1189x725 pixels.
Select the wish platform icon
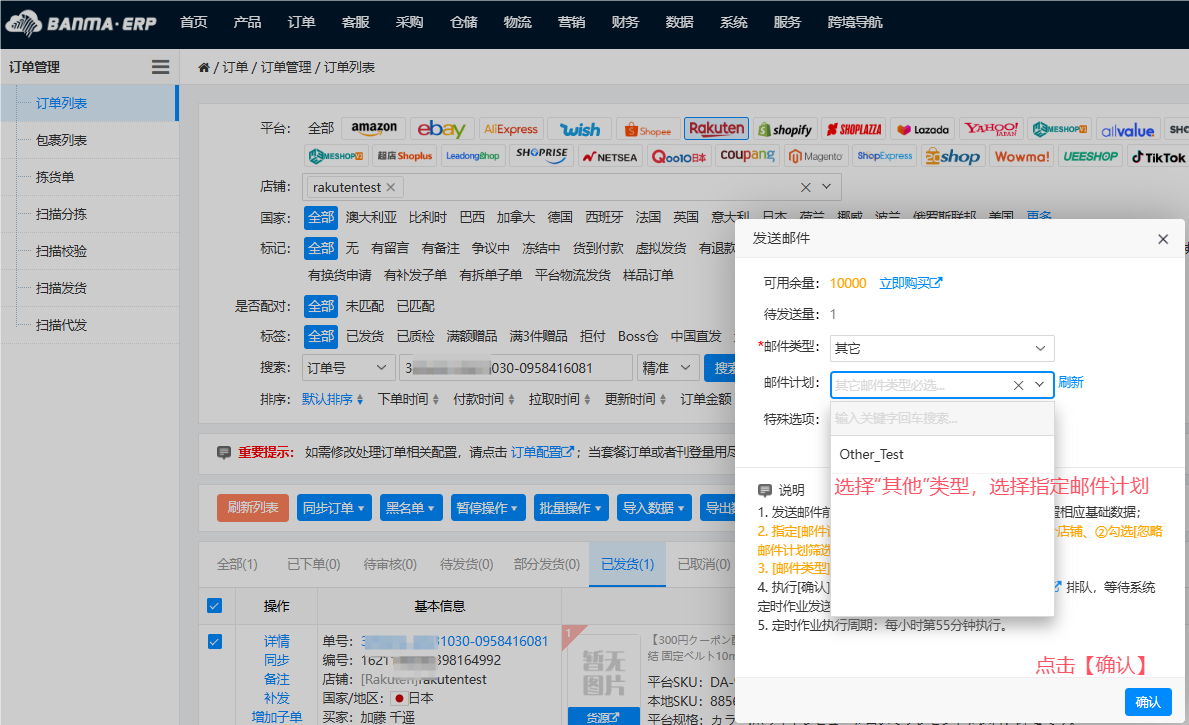coord(580,128)
